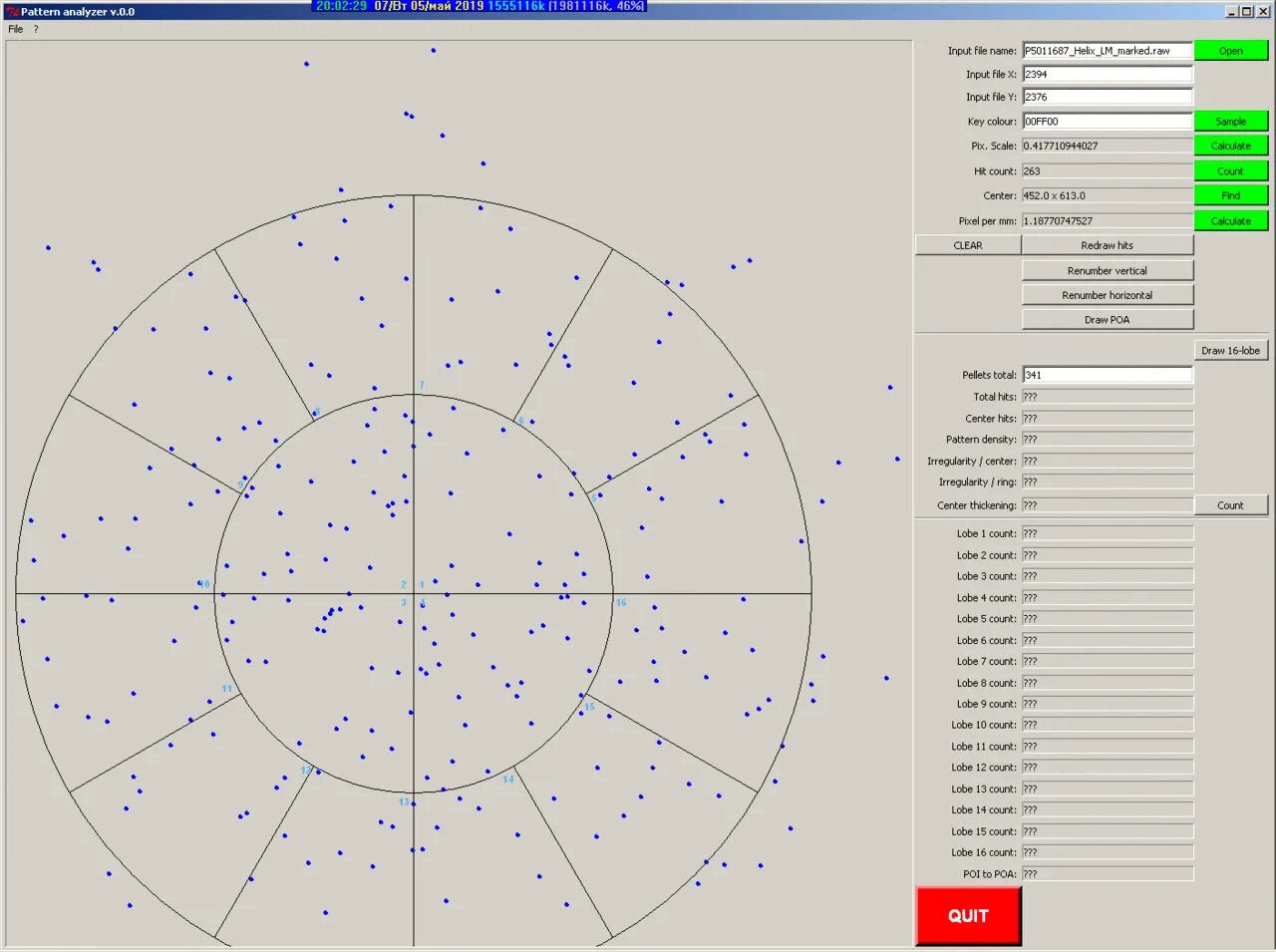Open the File menu
Screen dimensions: 1276x952
click(x=16, y=29)
